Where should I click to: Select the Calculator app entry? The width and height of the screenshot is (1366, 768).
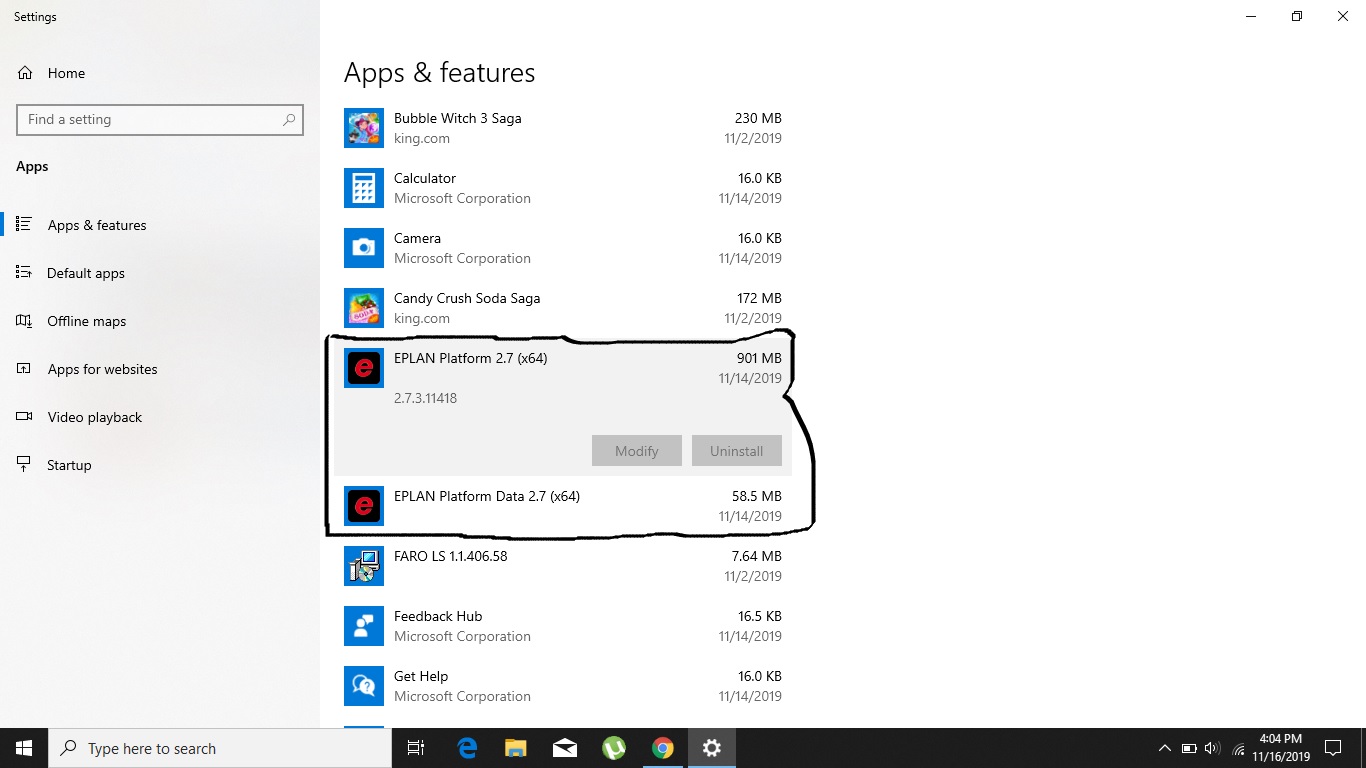[563, 188]
